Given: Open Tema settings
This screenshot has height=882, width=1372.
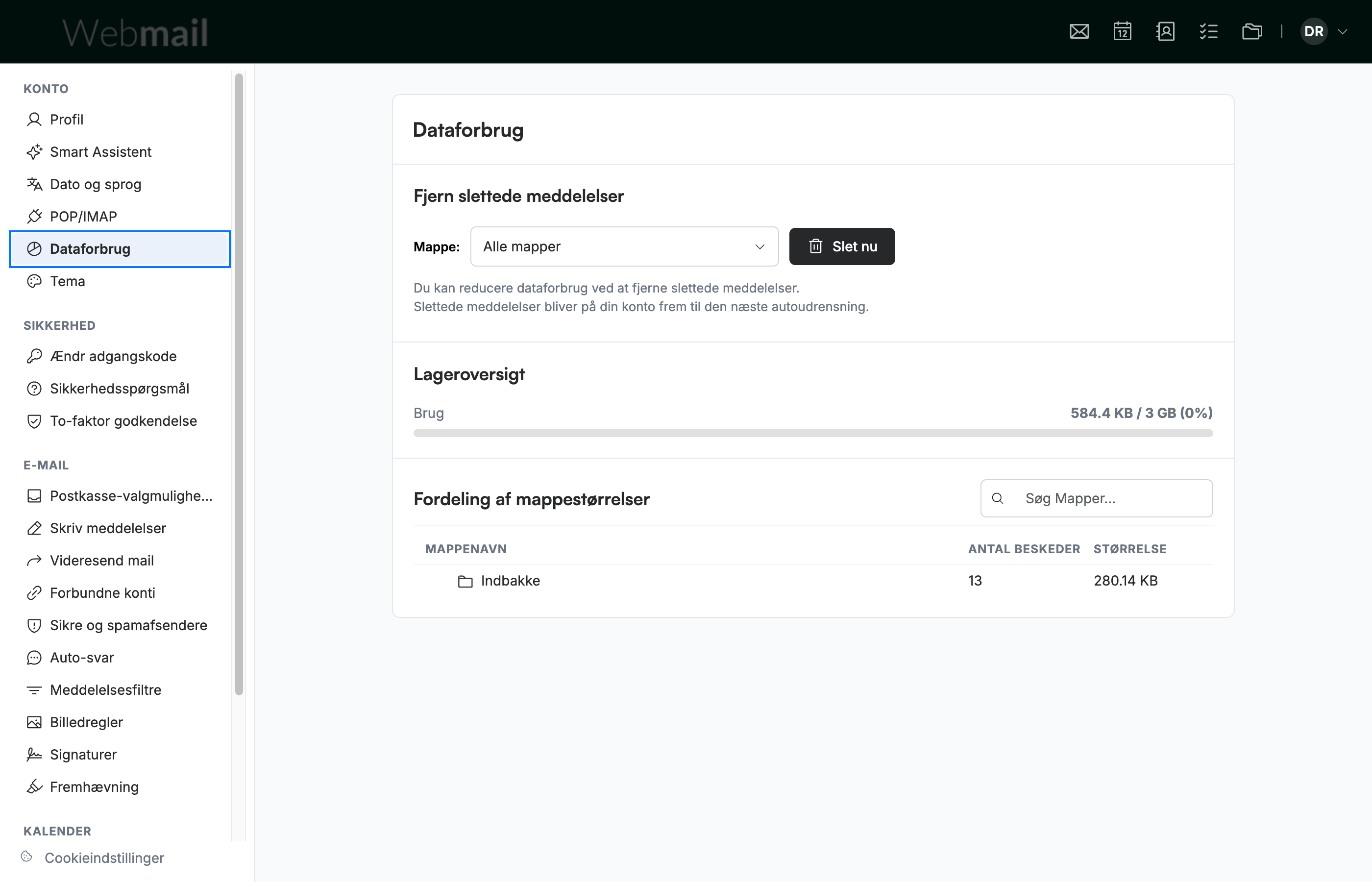Looking at the screenshot, I should click(x=120, y=281).
